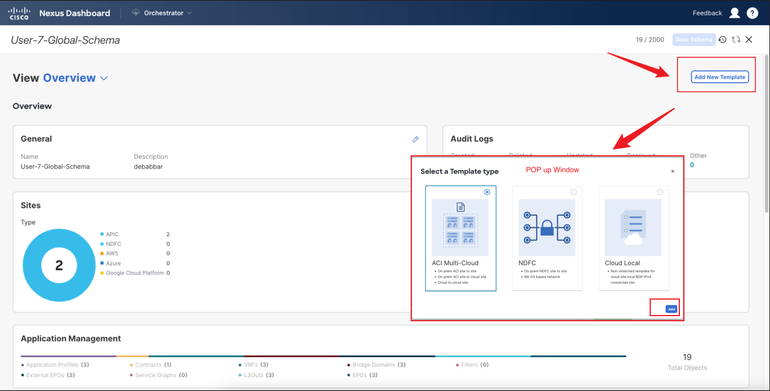Open the help question mark icon
The width and height of the screenshot is (770, 391).
click(752, 13)
